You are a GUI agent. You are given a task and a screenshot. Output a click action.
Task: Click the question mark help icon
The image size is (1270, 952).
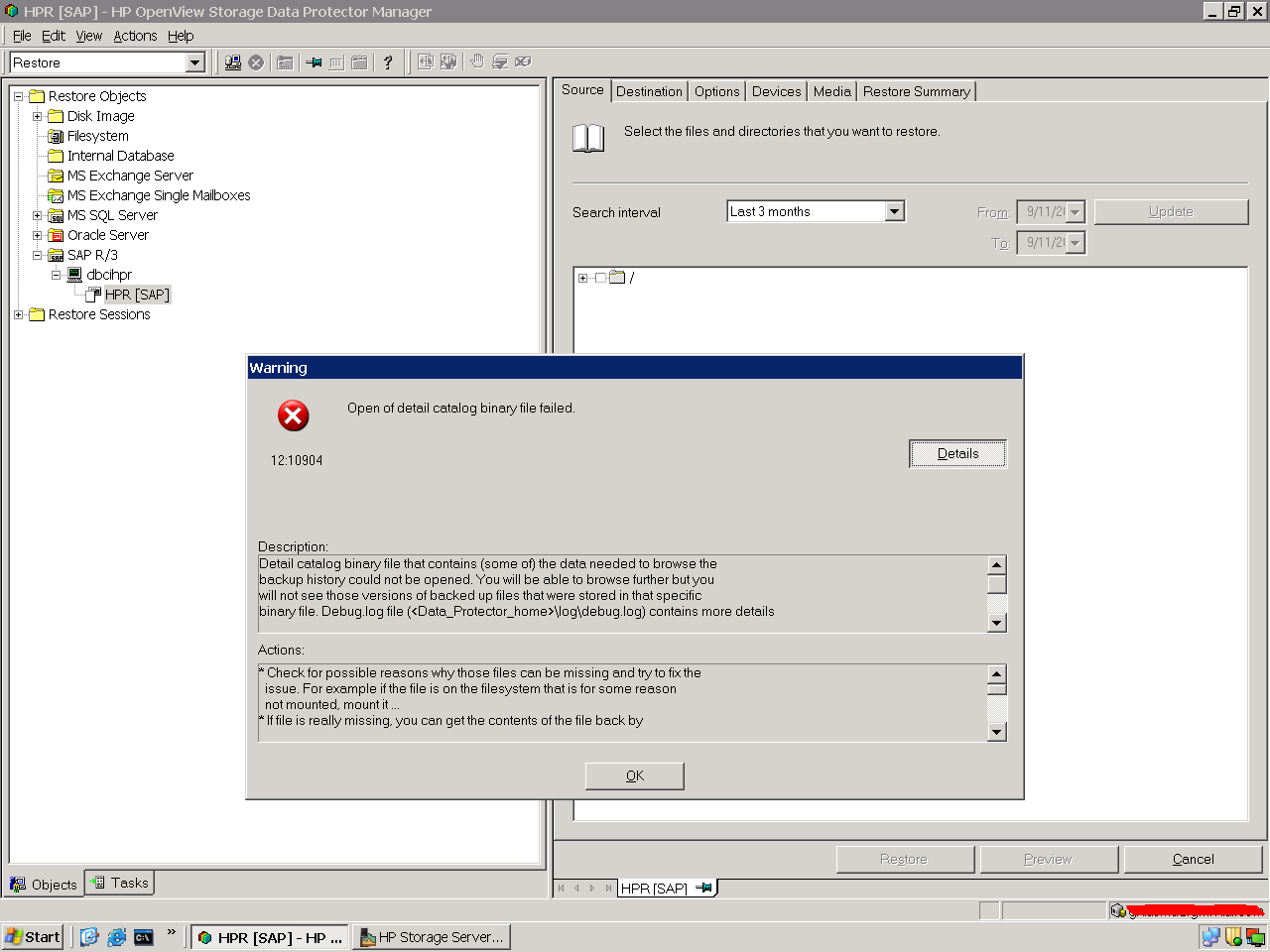(x=388, y=62)
